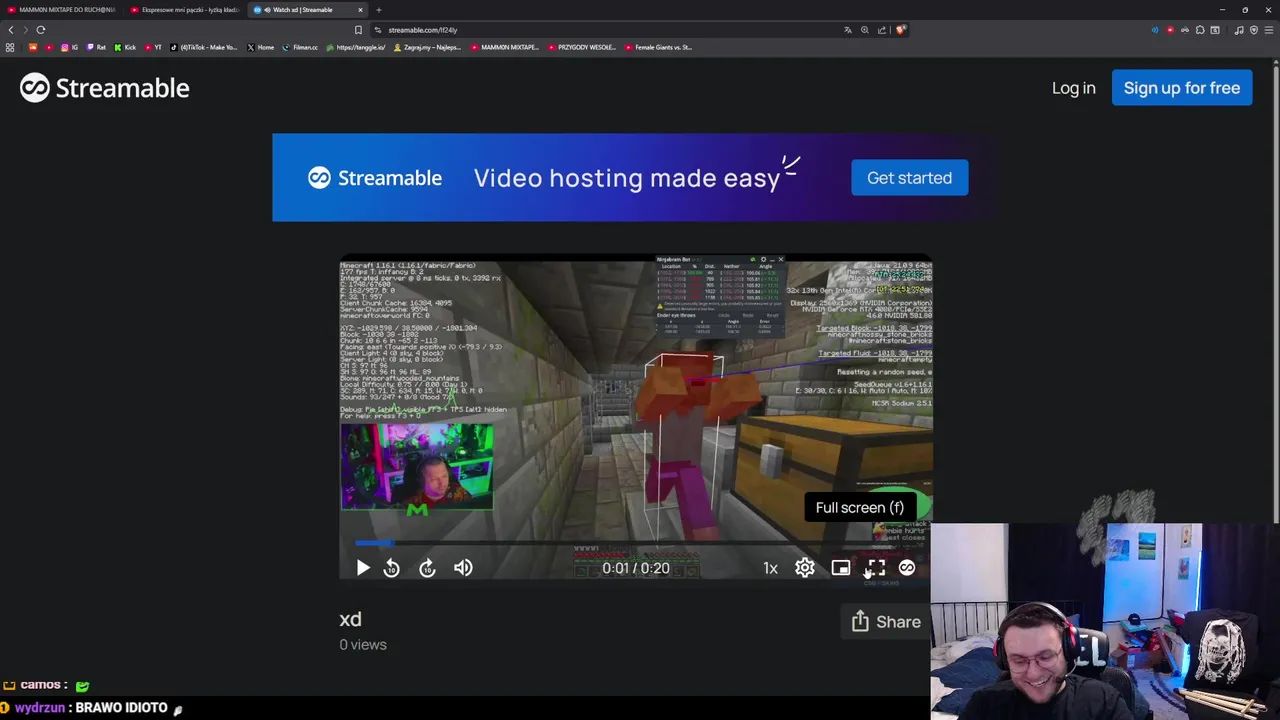The width and height of the screenshot is (1280, 720).
Task: Open the tanggle.io bookmark
Action: tap(355, 47)
